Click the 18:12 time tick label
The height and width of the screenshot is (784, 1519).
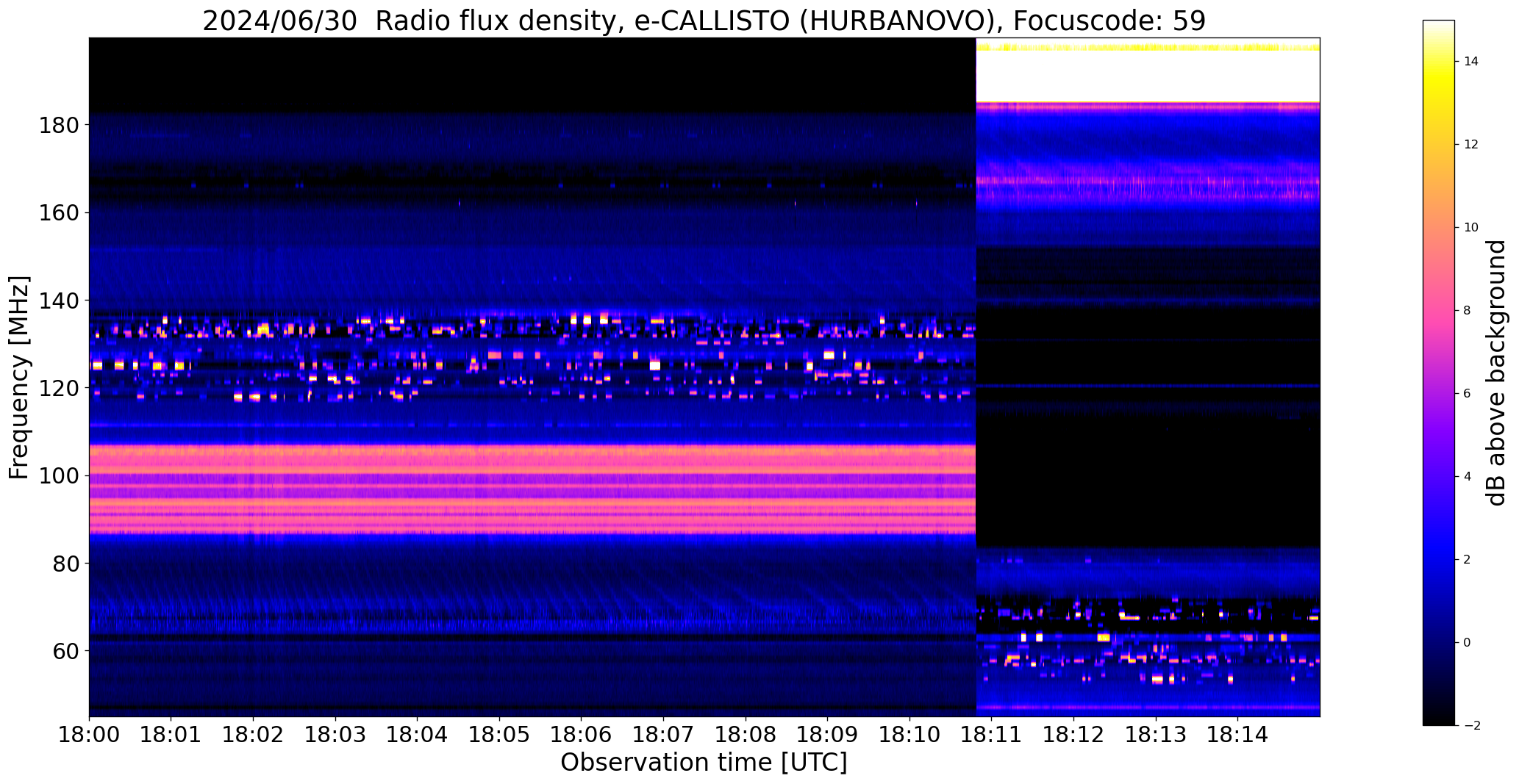pos(1074,734)
